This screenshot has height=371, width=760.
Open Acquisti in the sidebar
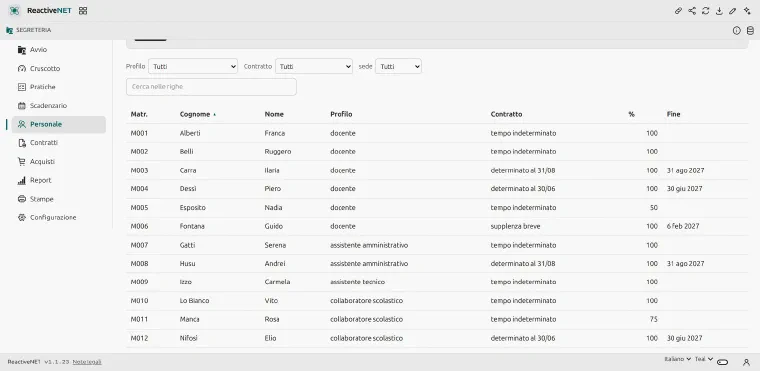click(59, 161)
